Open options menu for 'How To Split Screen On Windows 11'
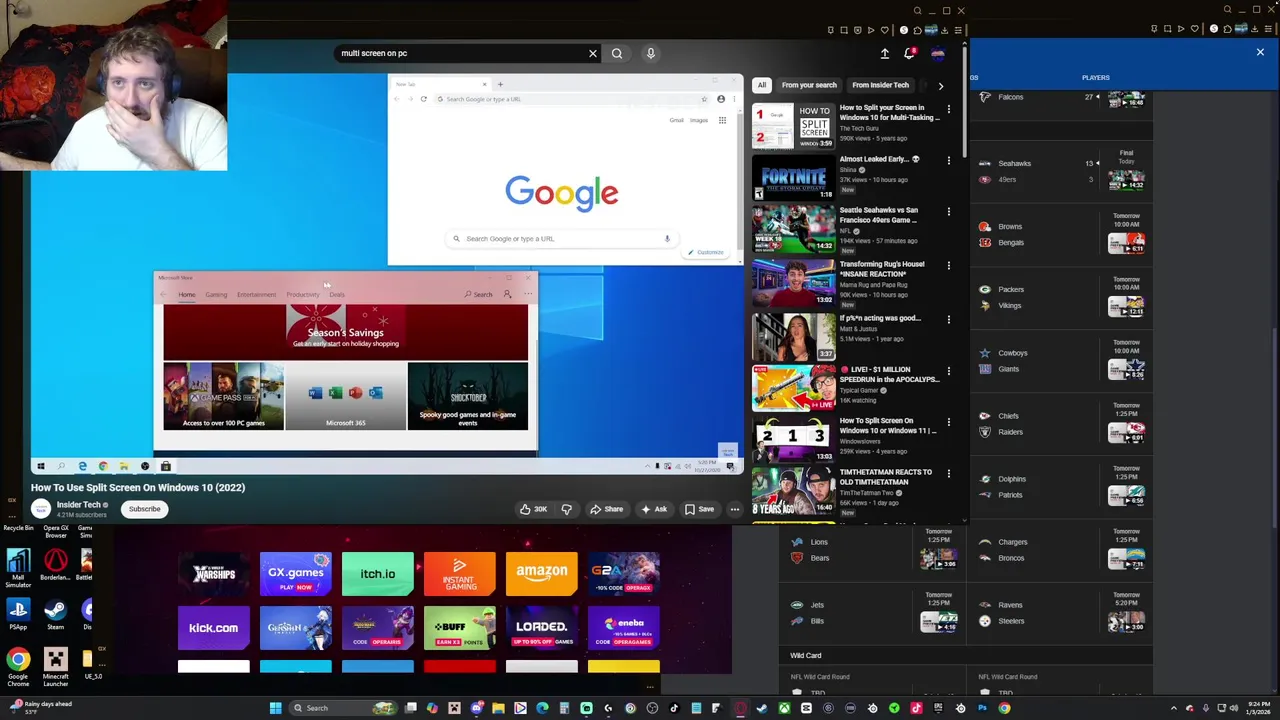The image size is (1280, 720). tap(949, 422)
